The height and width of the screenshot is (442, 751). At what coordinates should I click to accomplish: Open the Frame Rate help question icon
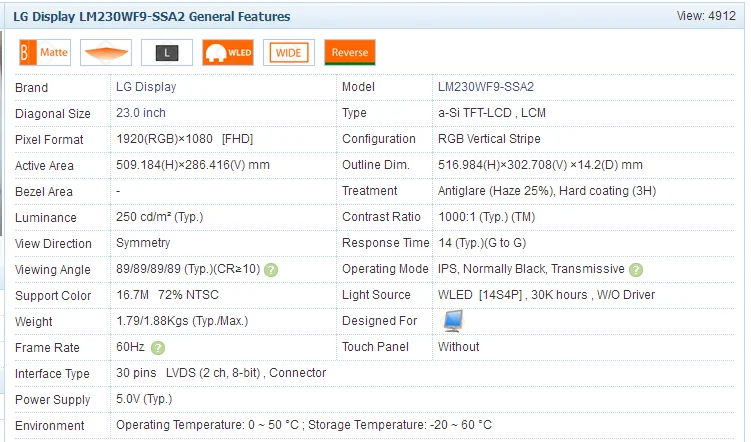point(158,348)
